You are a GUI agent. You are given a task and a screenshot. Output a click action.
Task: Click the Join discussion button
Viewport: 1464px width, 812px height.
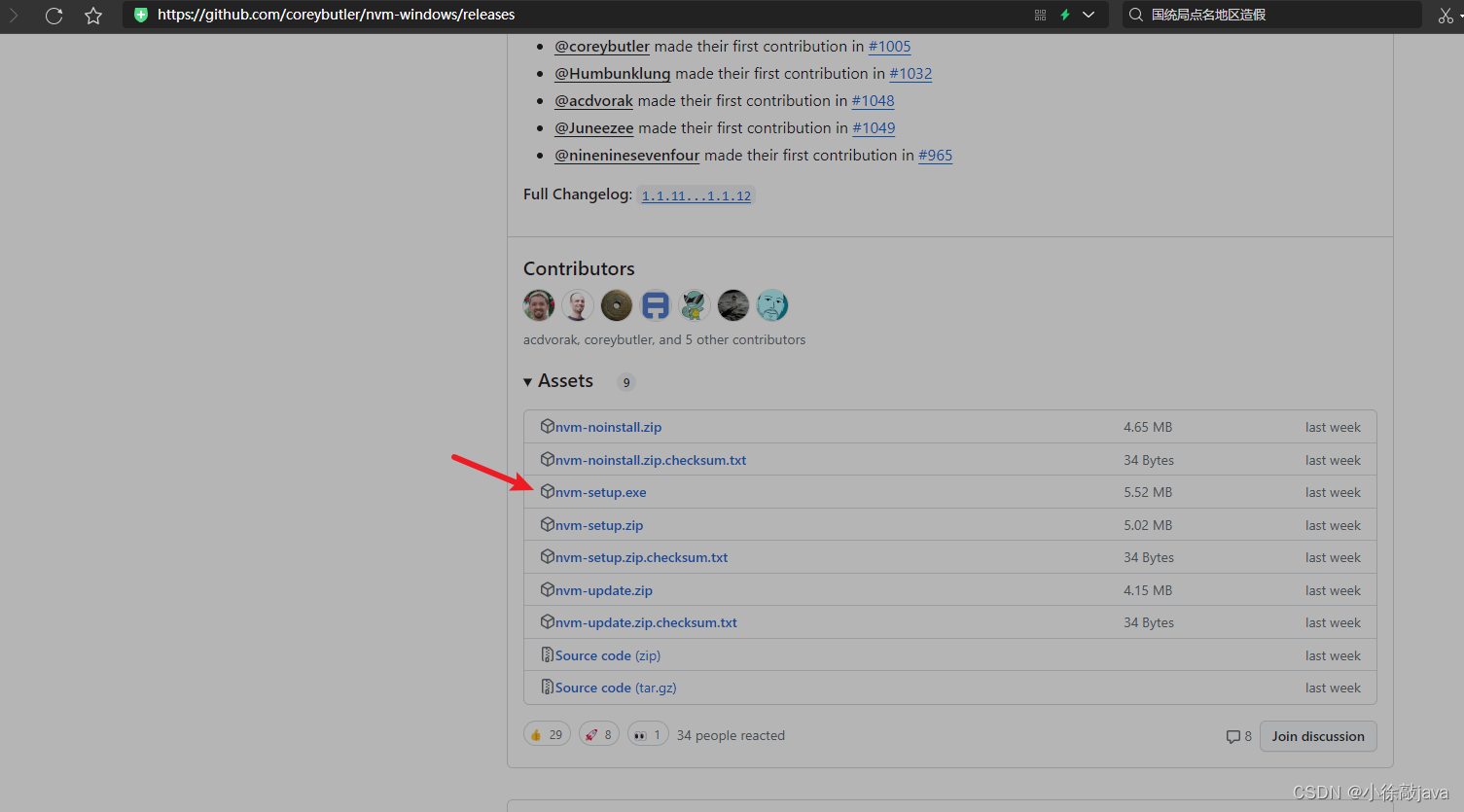point(1318,736)
